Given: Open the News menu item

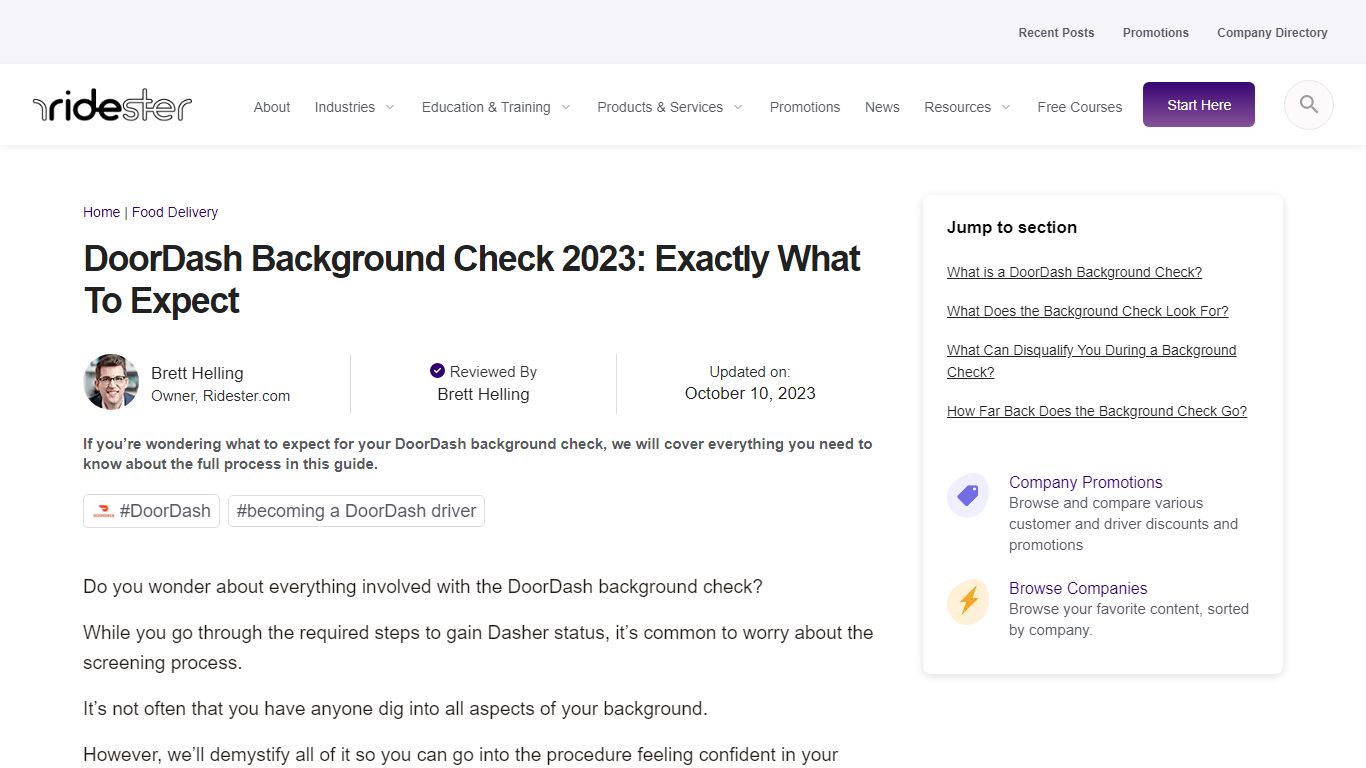Looking at the screenshot, I should [x=882, y=107].
